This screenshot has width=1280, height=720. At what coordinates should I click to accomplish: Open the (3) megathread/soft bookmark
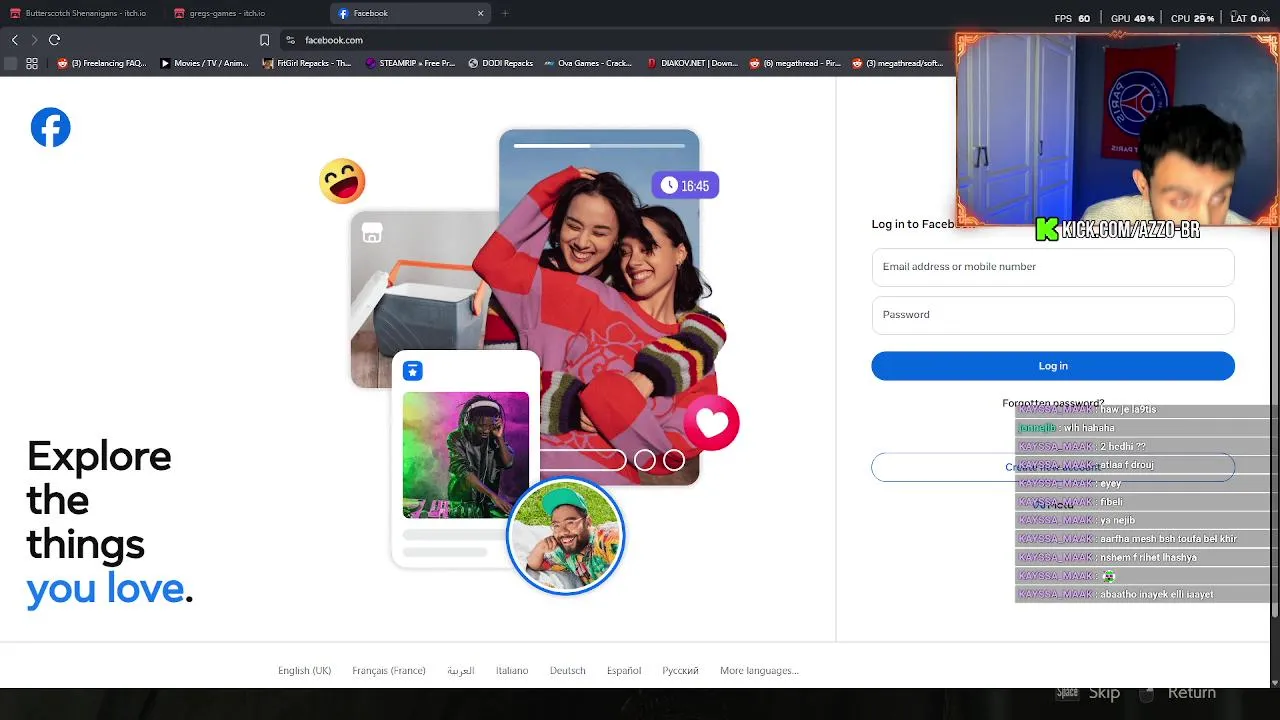coord(898,63)
